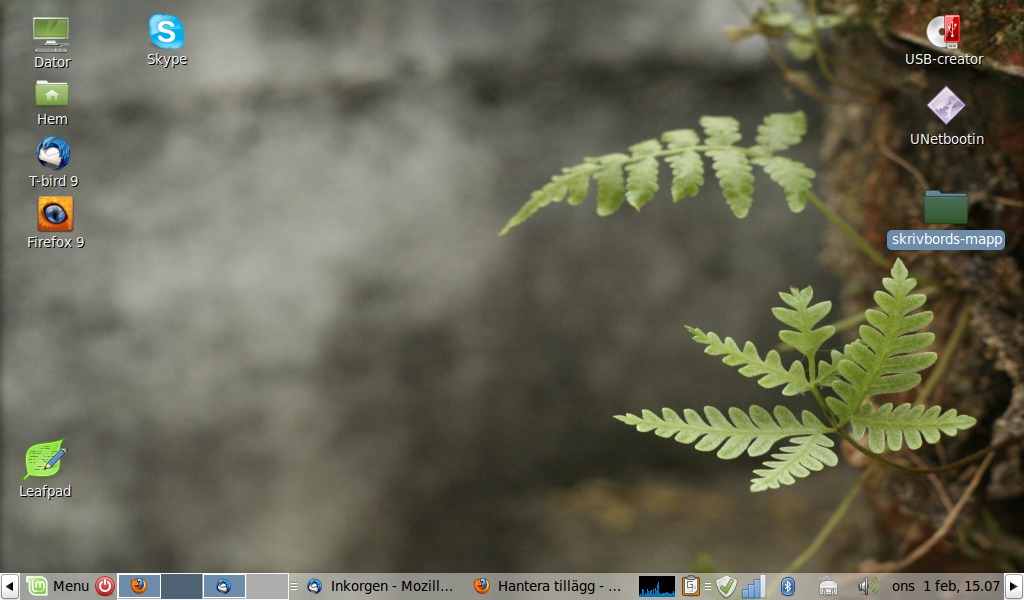Click the red power shutdown button
This screenshot has width=1024, height=600.
105,586
